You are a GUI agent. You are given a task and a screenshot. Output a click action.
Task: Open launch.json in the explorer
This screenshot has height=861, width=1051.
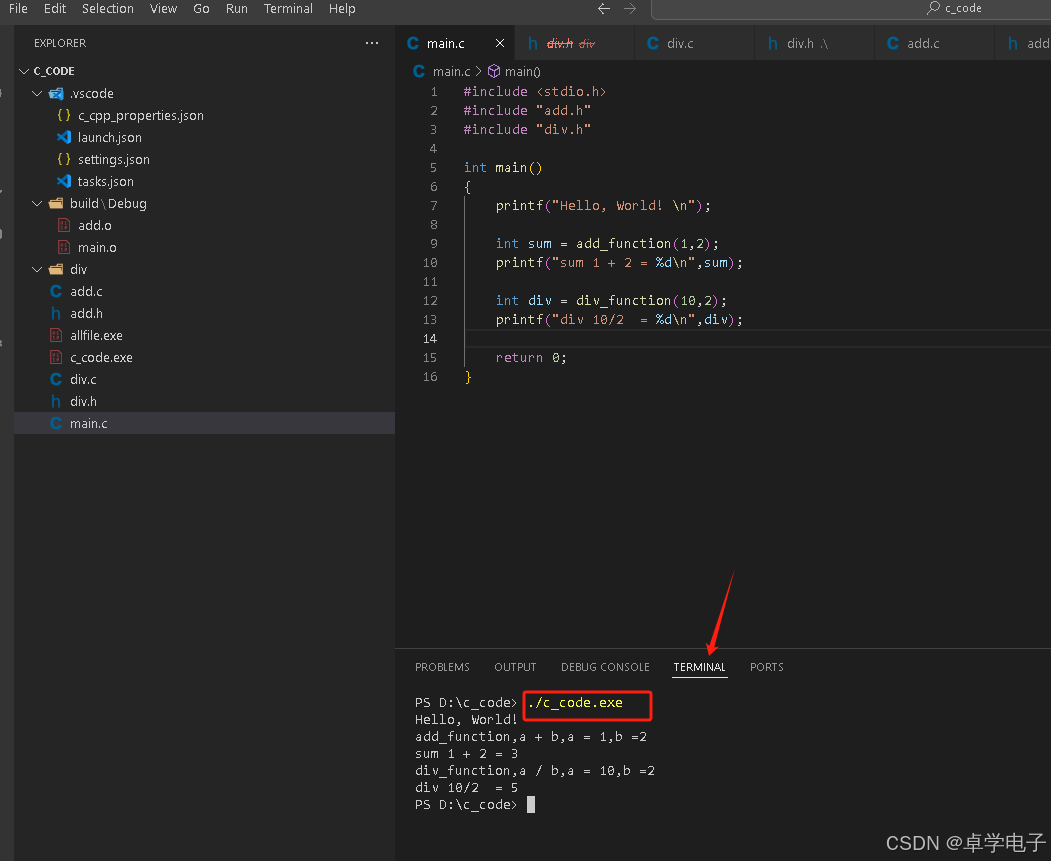click(x=110, y=137)
